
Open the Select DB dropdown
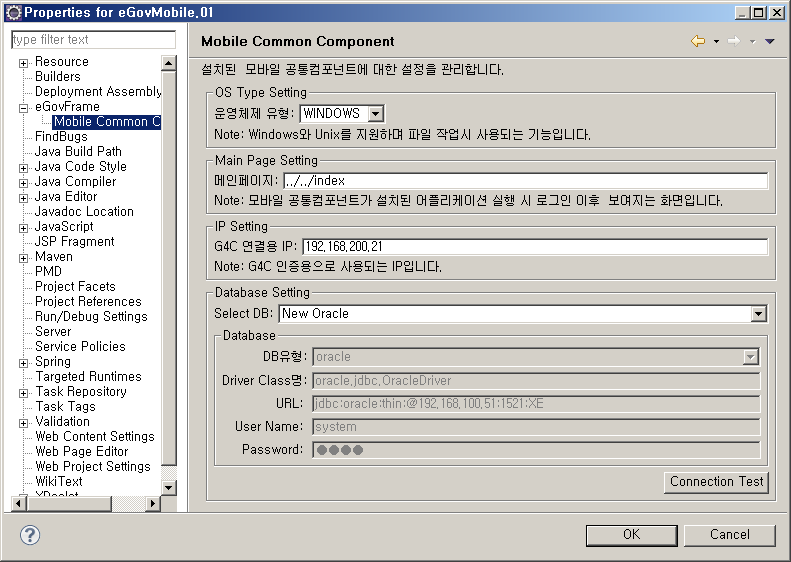point(758,314)
